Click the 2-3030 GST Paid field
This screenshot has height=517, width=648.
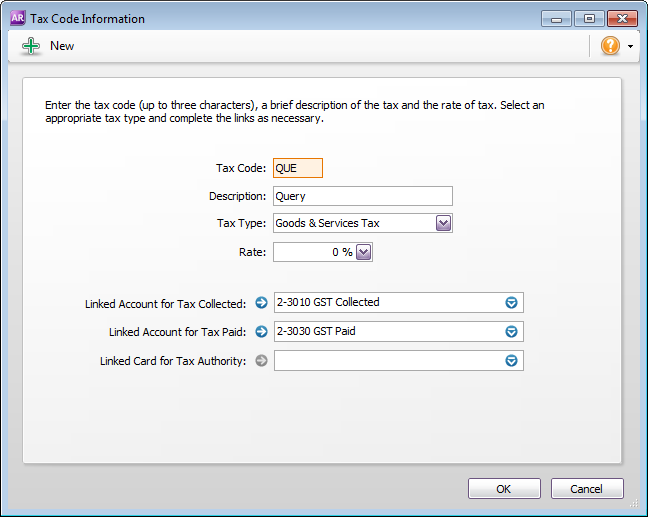coord(398,331)
